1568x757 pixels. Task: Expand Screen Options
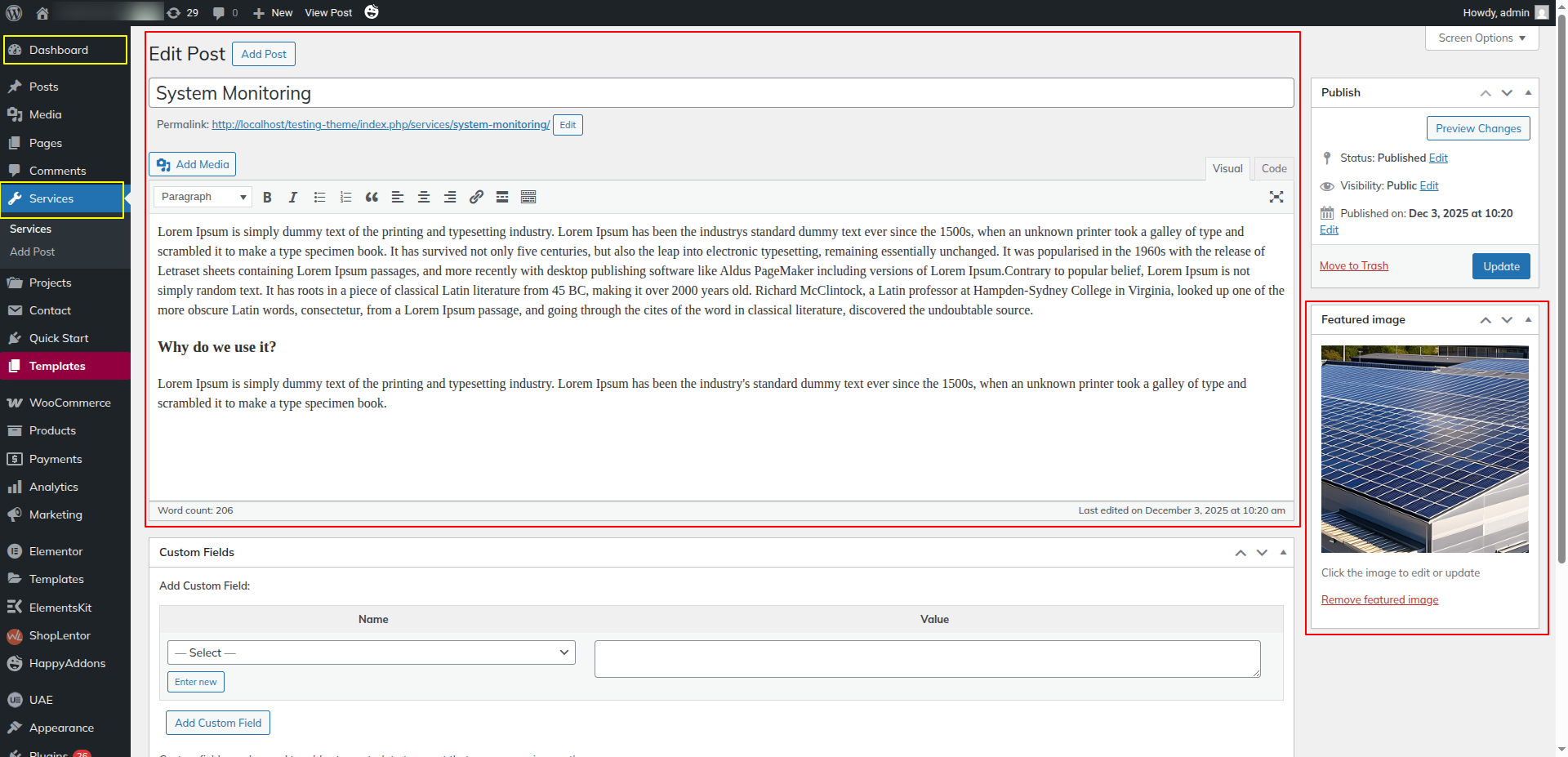(x=1481, y=38)
